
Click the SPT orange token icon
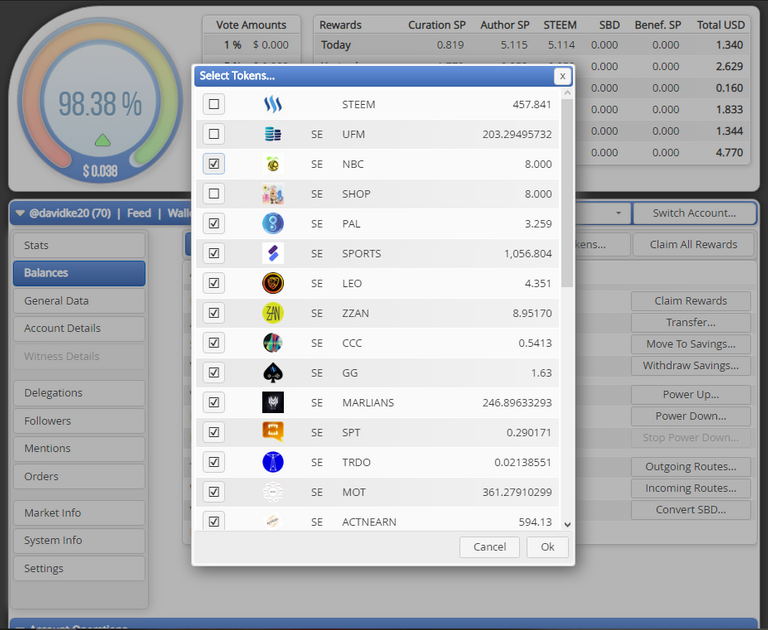(x=273, y=432)
